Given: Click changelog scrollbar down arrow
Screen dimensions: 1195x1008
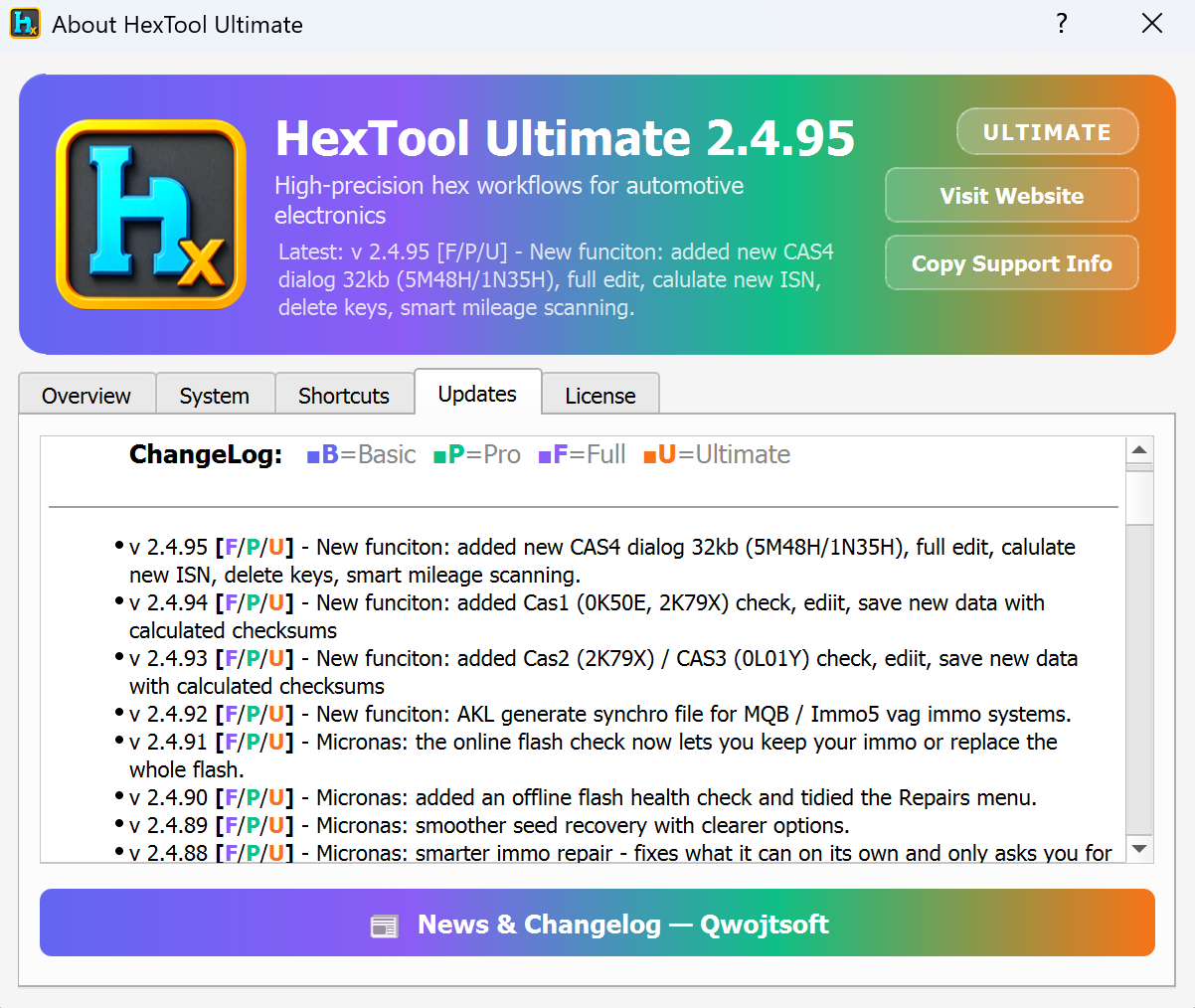Looking at the screenshot, I should [1139, 849].
